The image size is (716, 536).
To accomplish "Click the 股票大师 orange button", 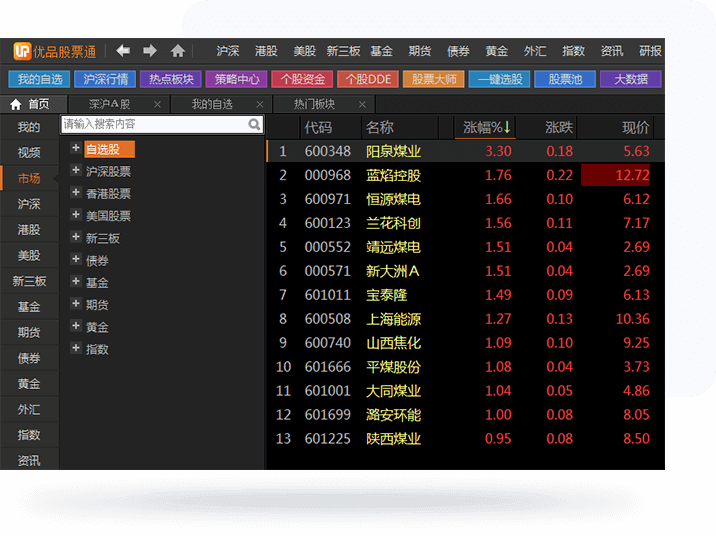I will [434, 79].
